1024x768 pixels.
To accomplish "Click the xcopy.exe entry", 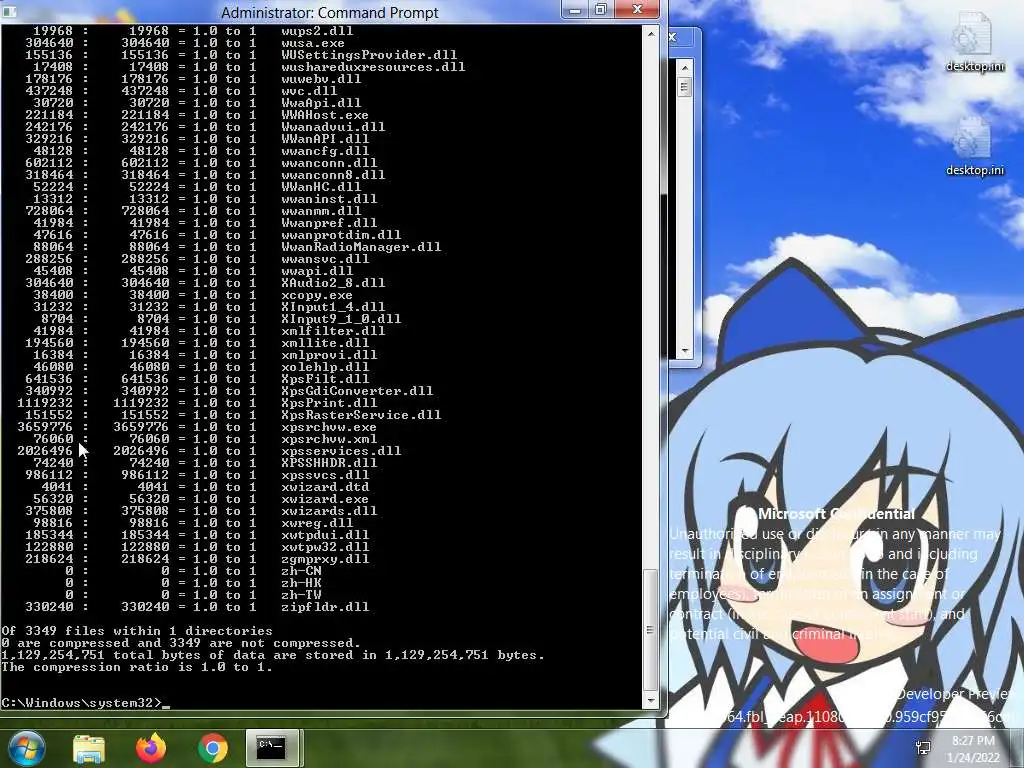I will 317,295.
